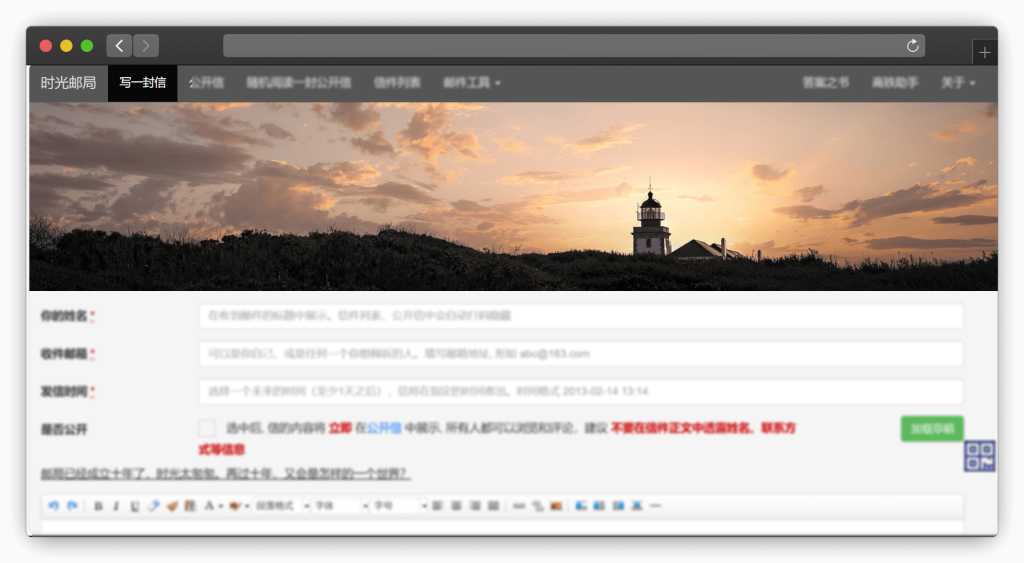
Task: Check the 是否公开 checkbox
Action: point(207,428)
